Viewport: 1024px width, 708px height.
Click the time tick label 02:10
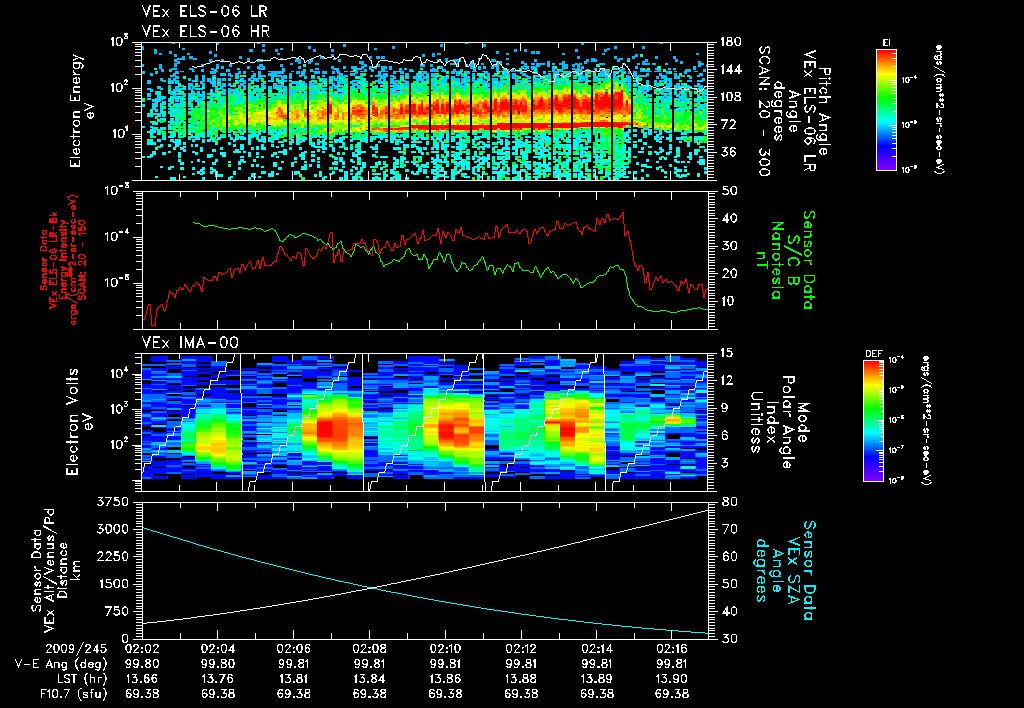tap(445, 649)
